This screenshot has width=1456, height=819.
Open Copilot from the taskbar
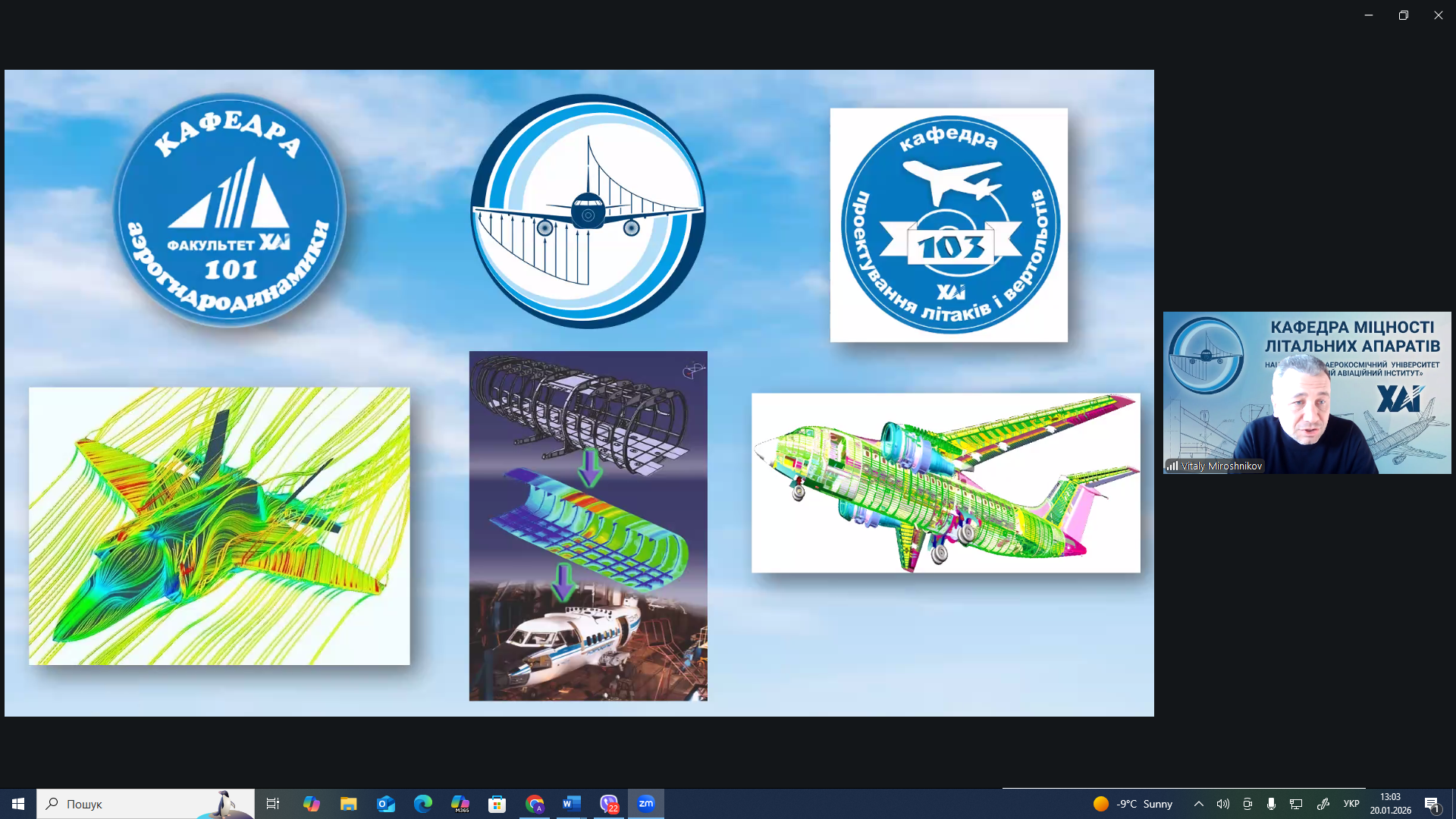(312, 804)
